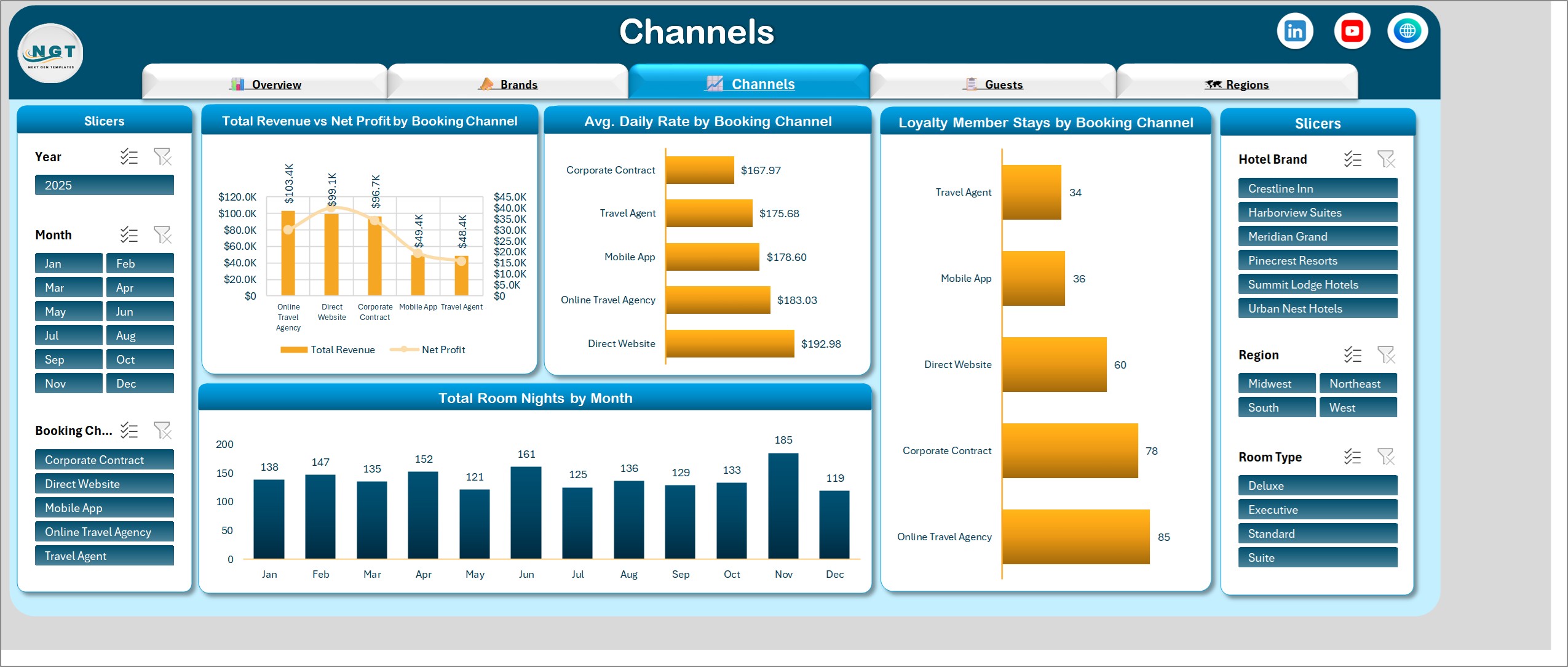Click the Direct Website bar in Avg. Daily Rate chart
1568x667 pixels.
730,343
